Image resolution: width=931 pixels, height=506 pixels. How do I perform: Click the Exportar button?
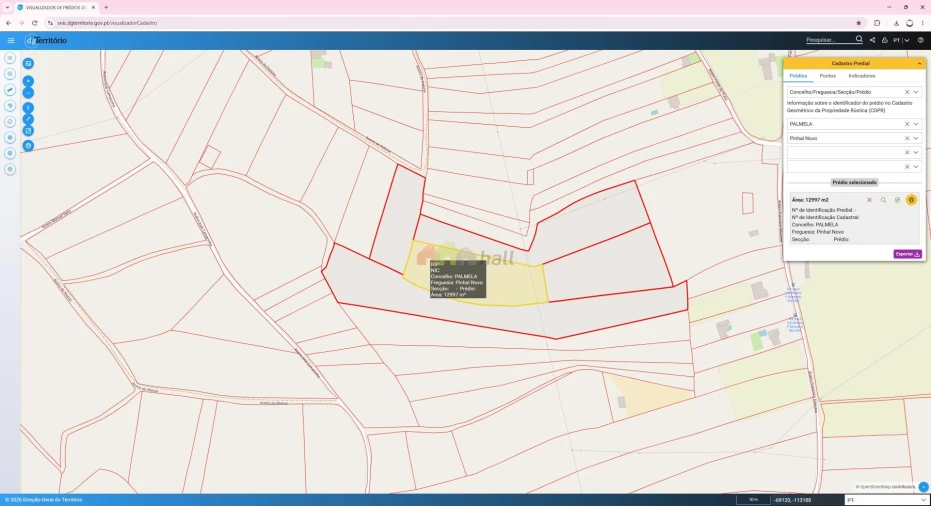point(907,254)
